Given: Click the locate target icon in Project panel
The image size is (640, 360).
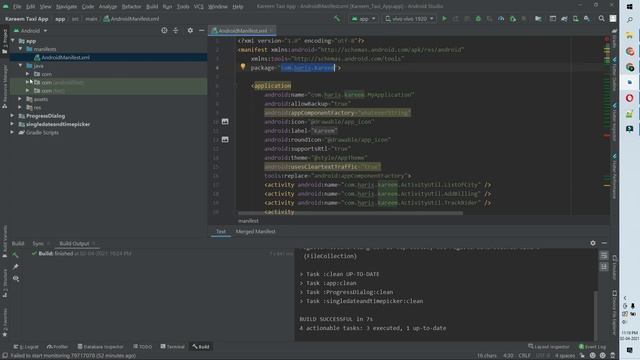Looking at the screenshot, I should (164, 31).
